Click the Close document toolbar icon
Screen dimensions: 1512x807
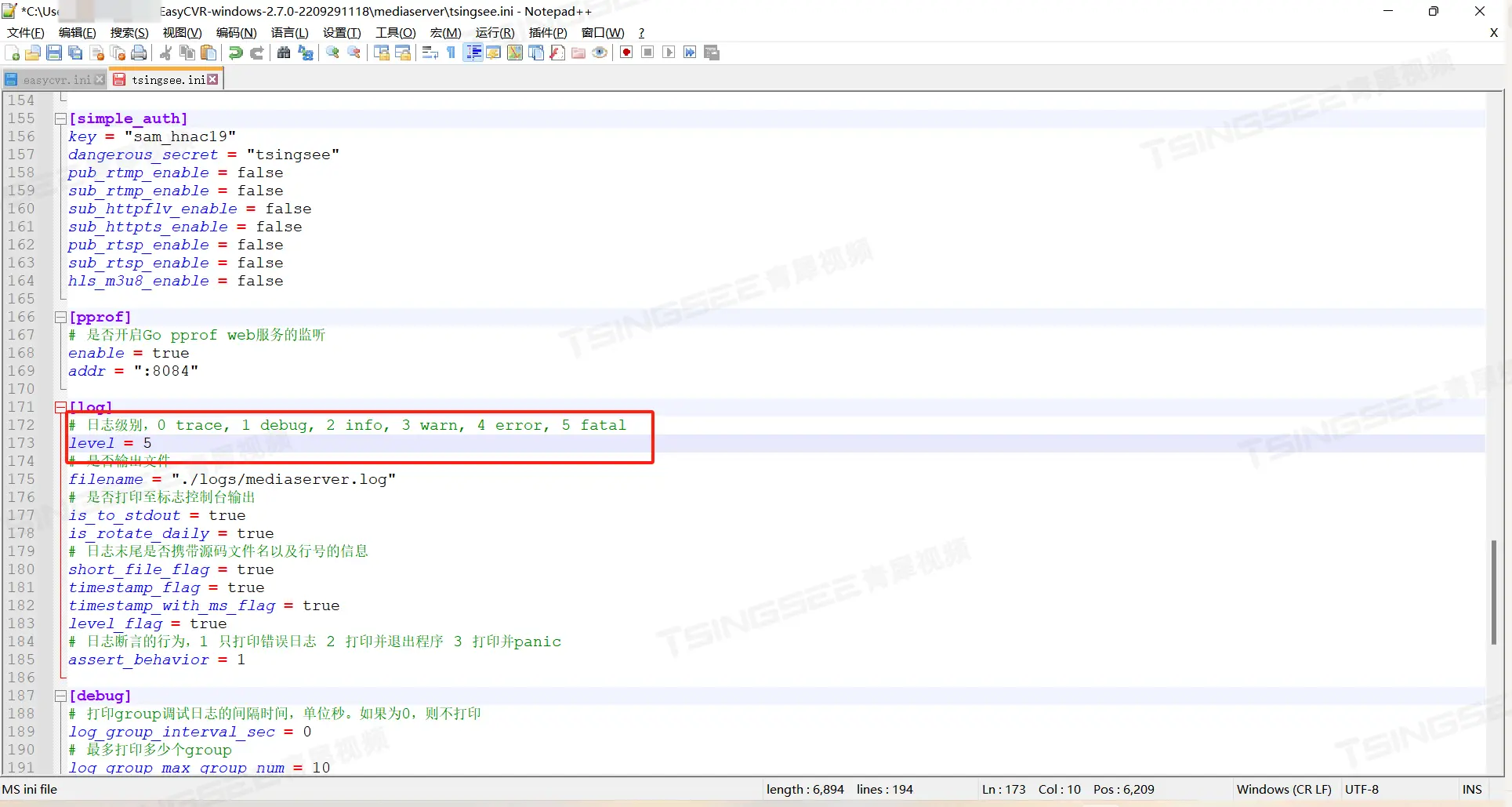[x=97, y=53]
